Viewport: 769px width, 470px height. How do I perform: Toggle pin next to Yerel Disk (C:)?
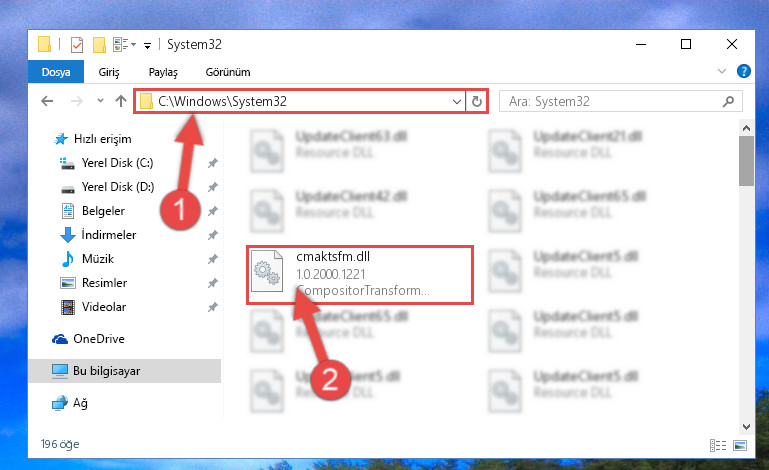click(212, 163)
